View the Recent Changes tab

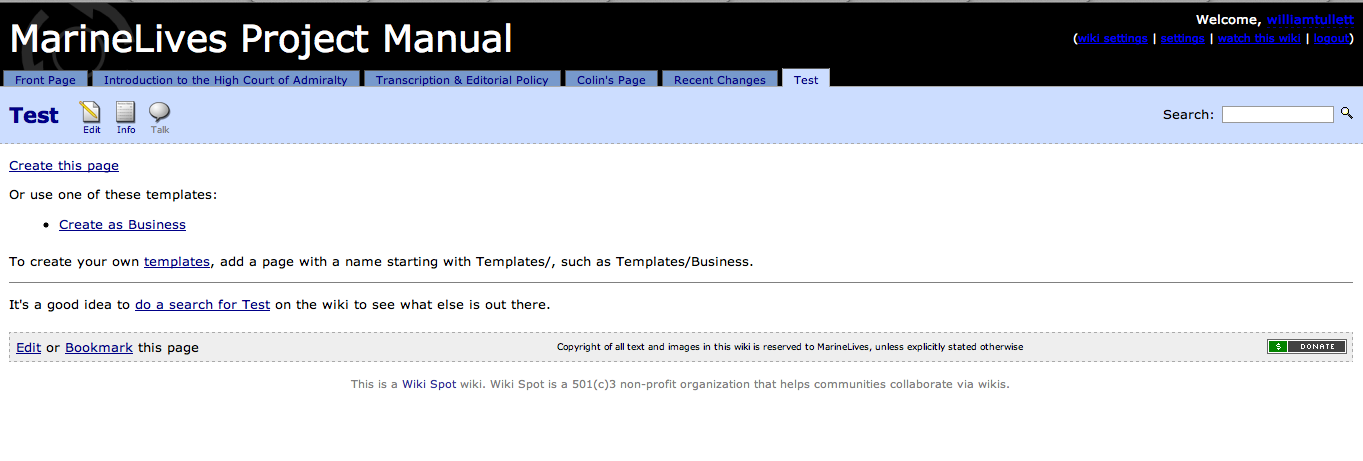(x=719, y=80)
